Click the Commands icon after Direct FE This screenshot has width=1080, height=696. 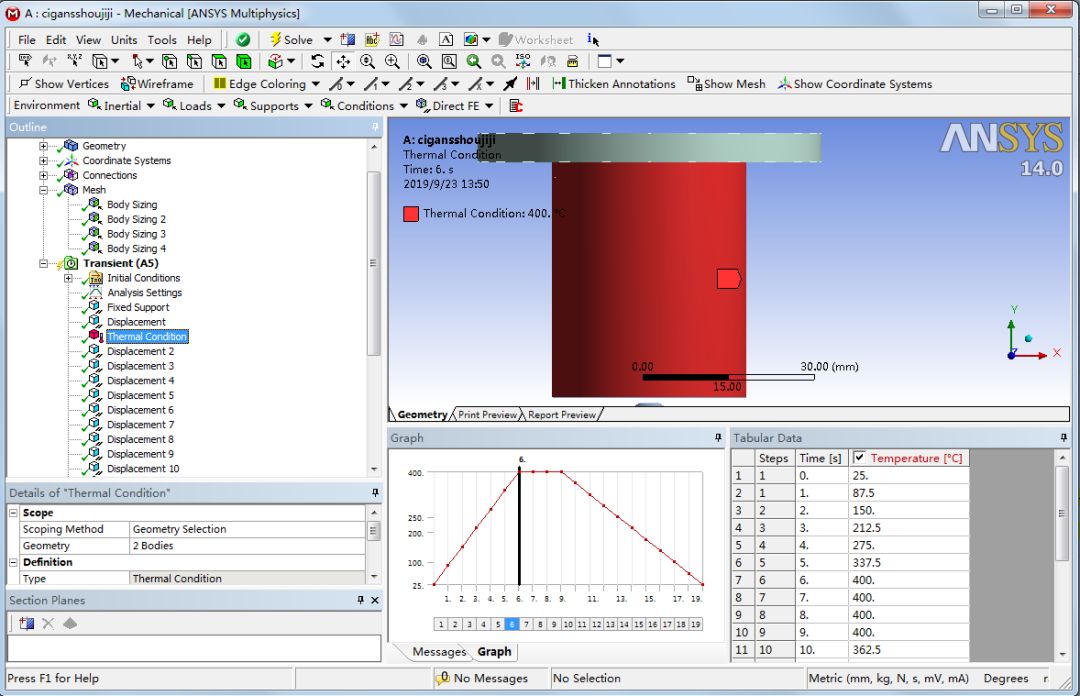click(x=516, y=105)
